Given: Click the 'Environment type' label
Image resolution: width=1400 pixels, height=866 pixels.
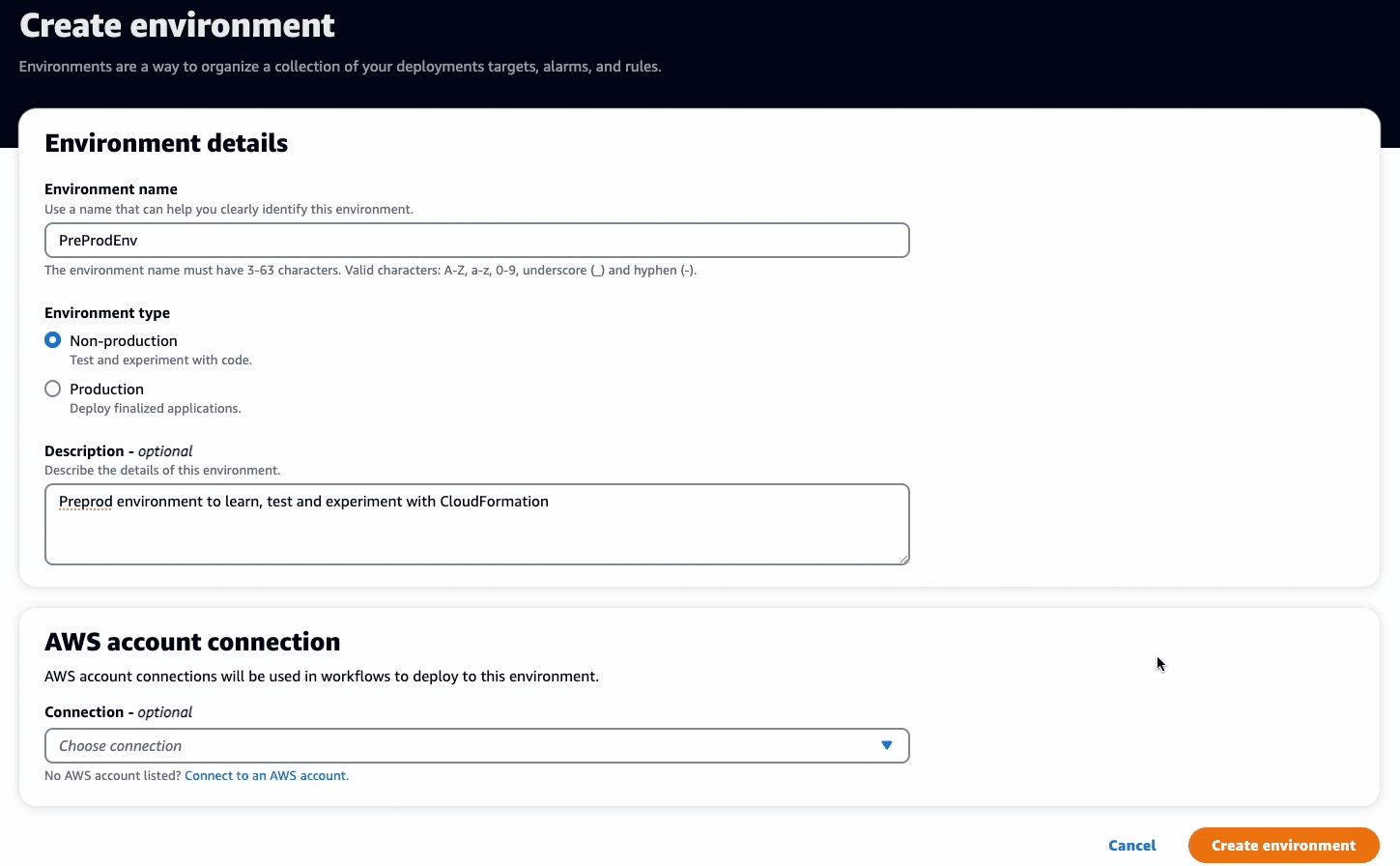Looking at the screenshot, I should tap(107, 313).
